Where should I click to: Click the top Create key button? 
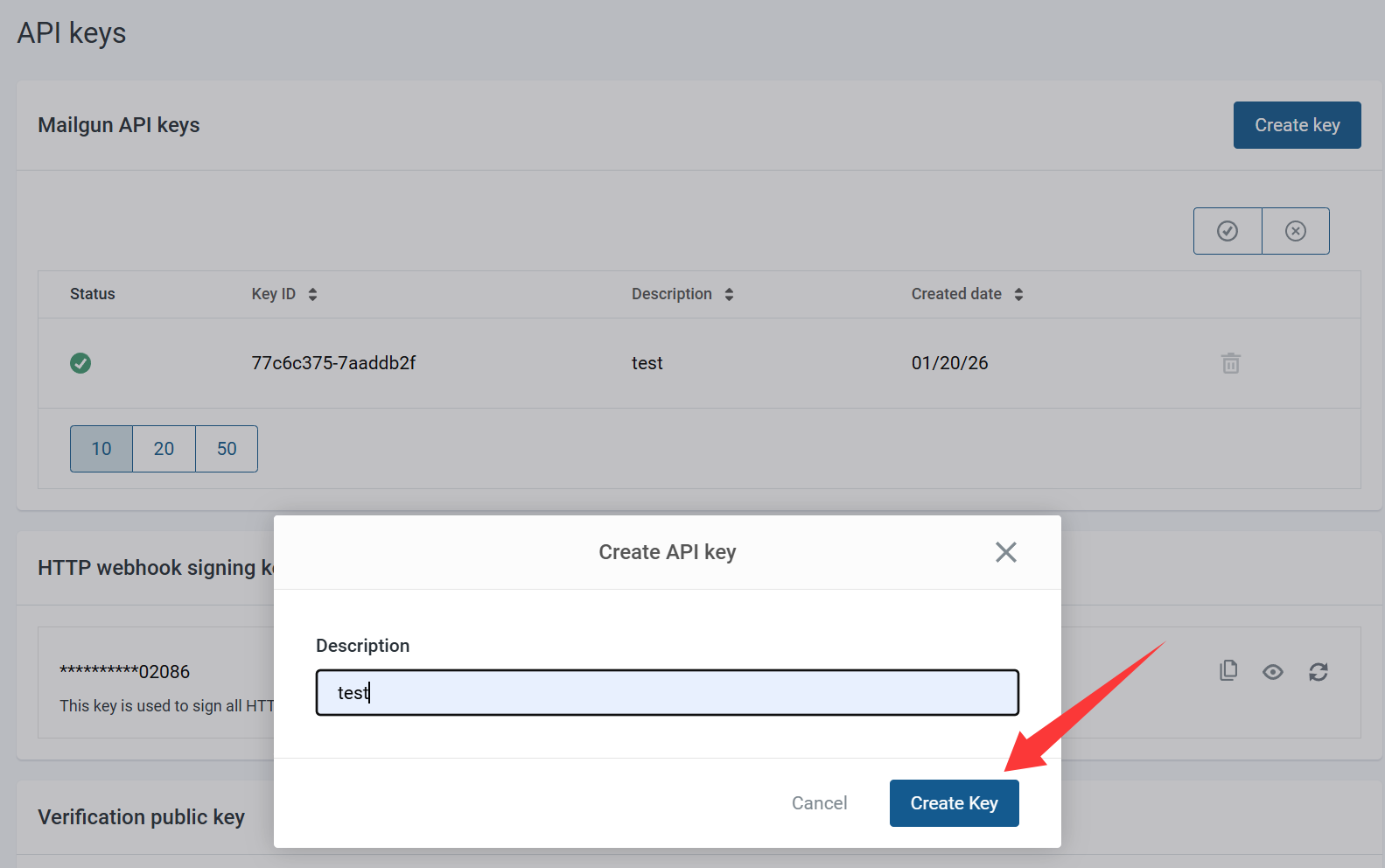pos(1297,125)
